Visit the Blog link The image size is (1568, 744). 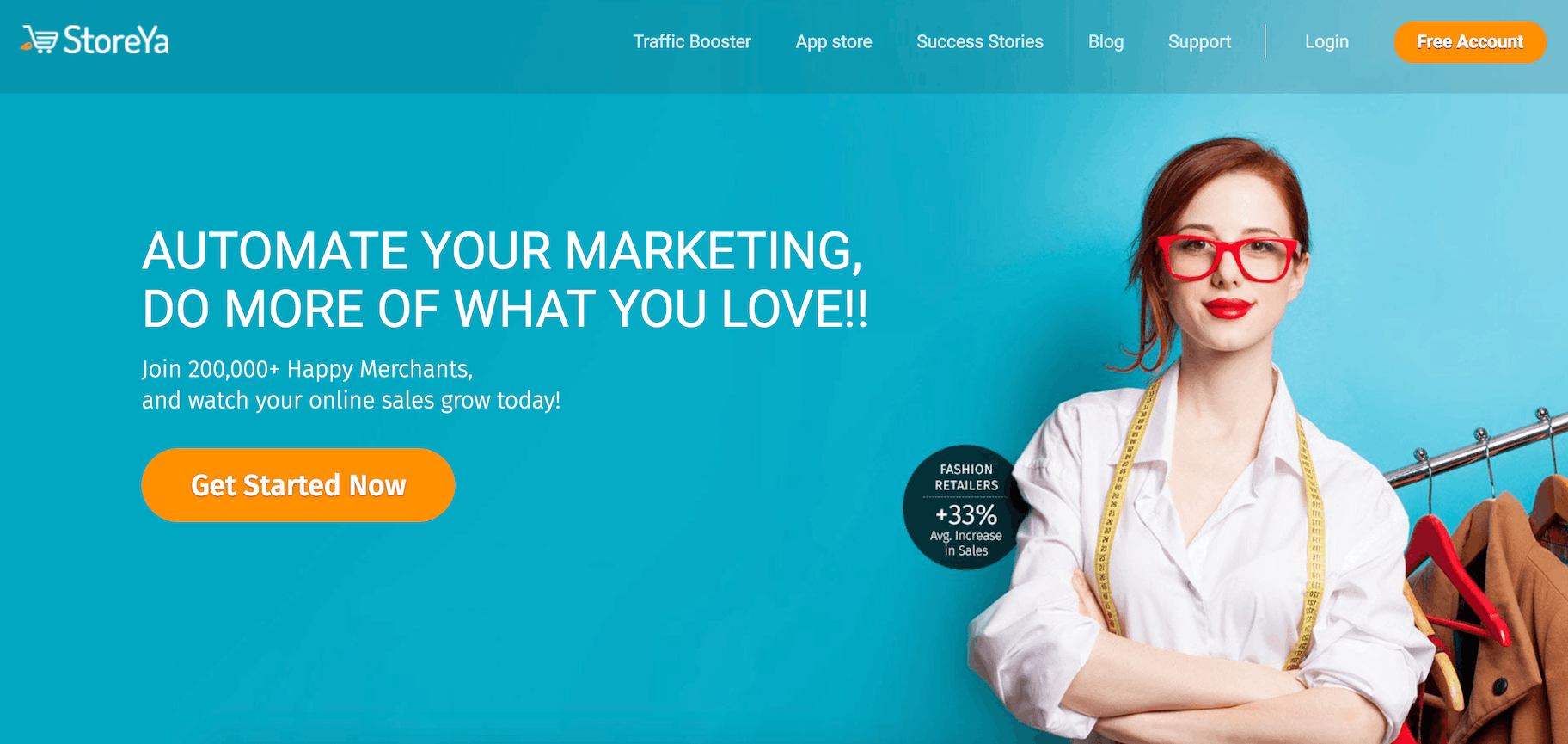1106,41
